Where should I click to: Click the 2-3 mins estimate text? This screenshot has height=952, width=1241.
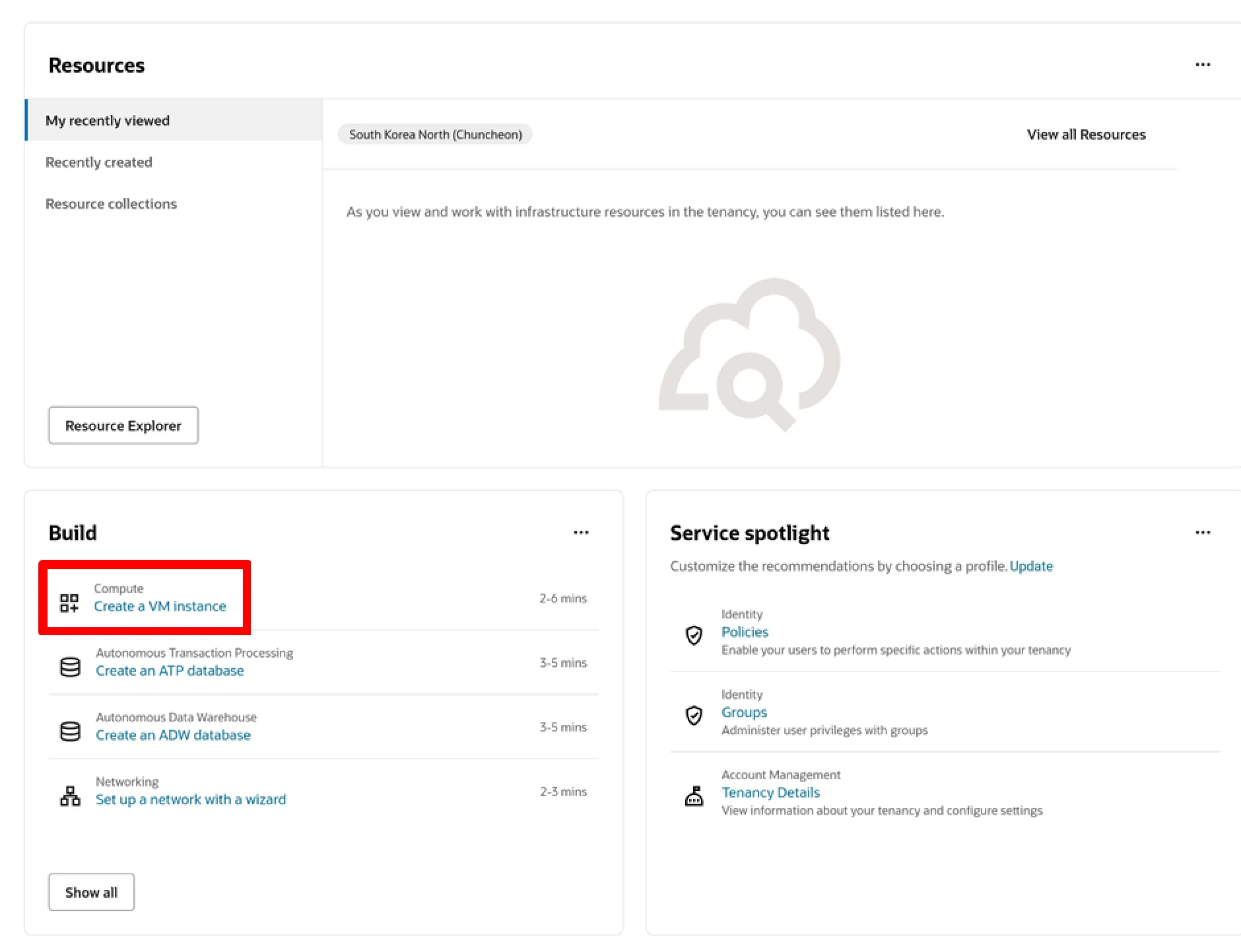click(x=563, y=792)
